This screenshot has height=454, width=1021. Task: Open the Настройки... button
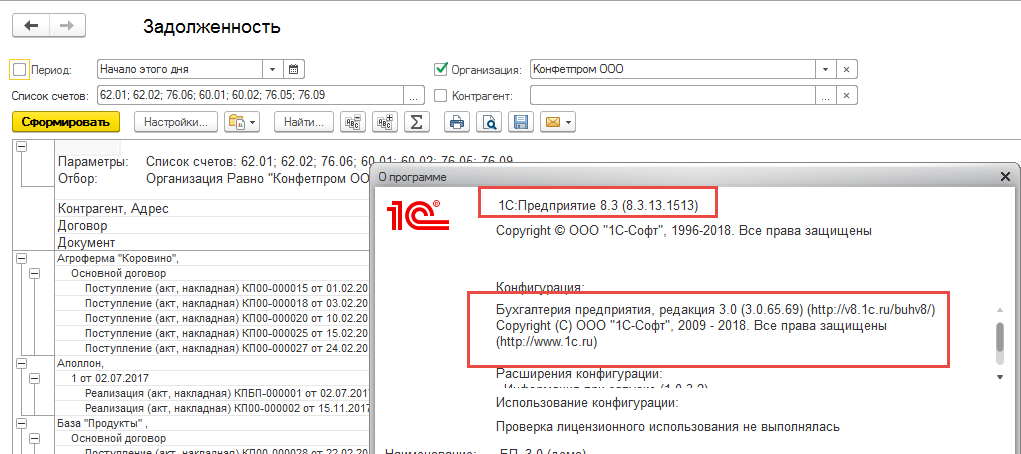click(176, 122)
